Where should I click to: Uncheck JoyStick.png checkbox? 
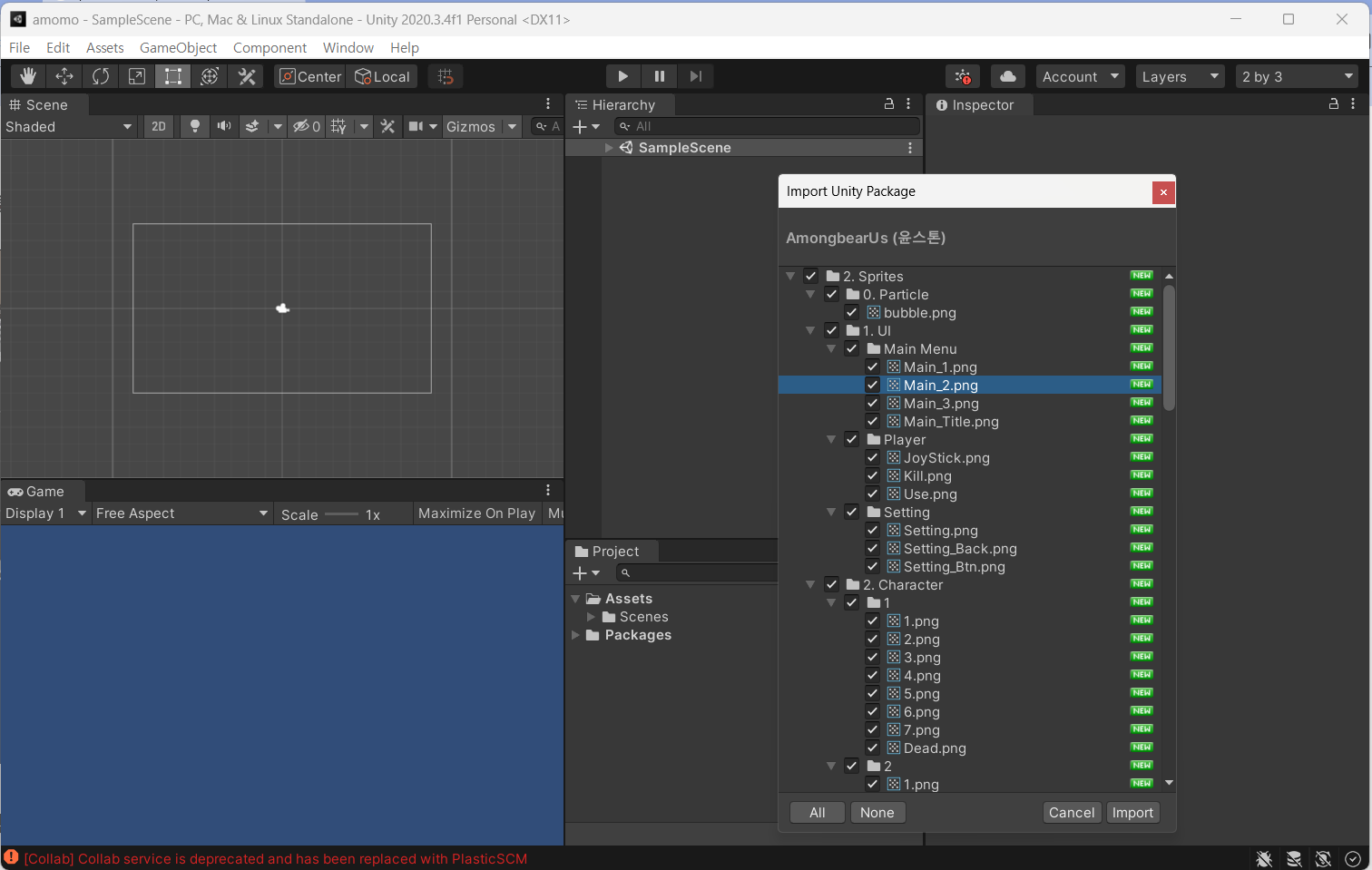(x=872, y=457)
